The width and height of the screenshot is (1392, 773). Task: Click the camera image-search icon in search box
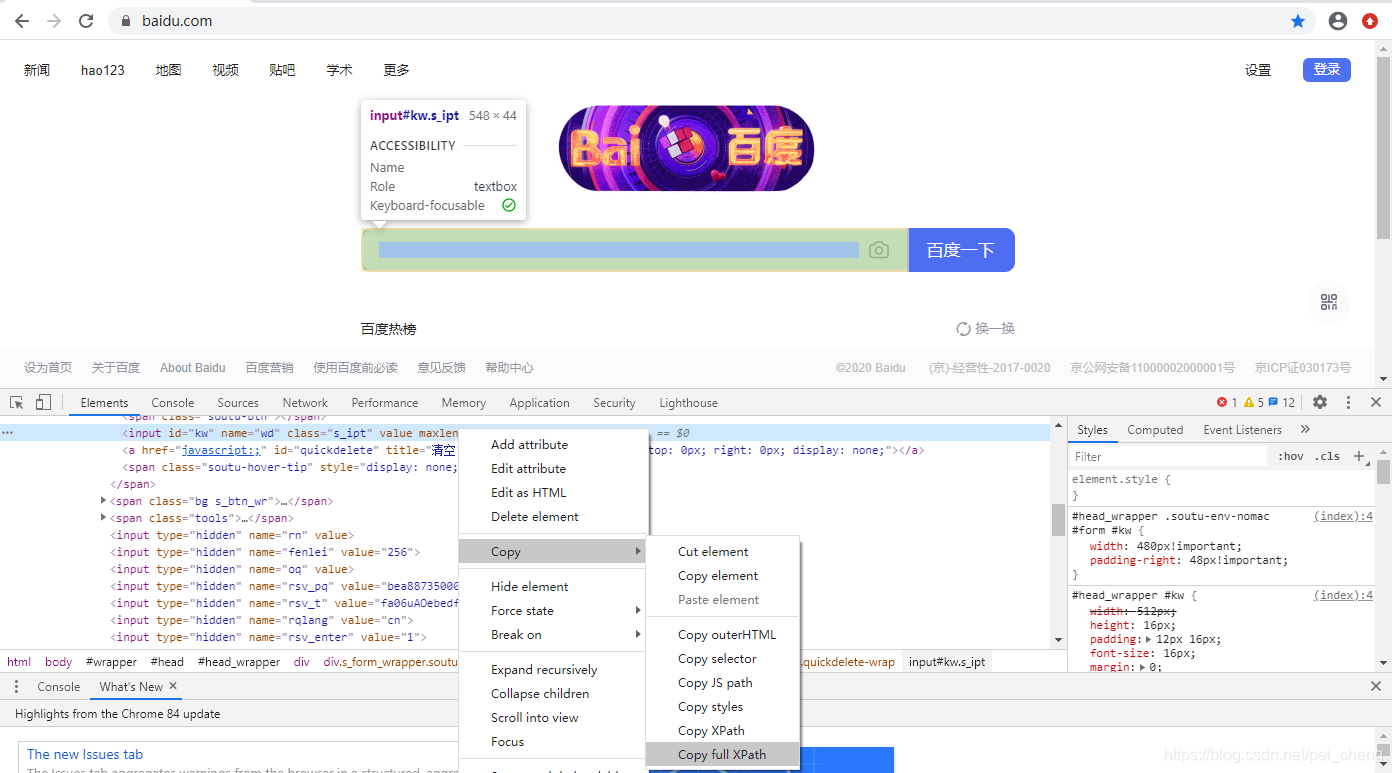click(x=879, y=250)
